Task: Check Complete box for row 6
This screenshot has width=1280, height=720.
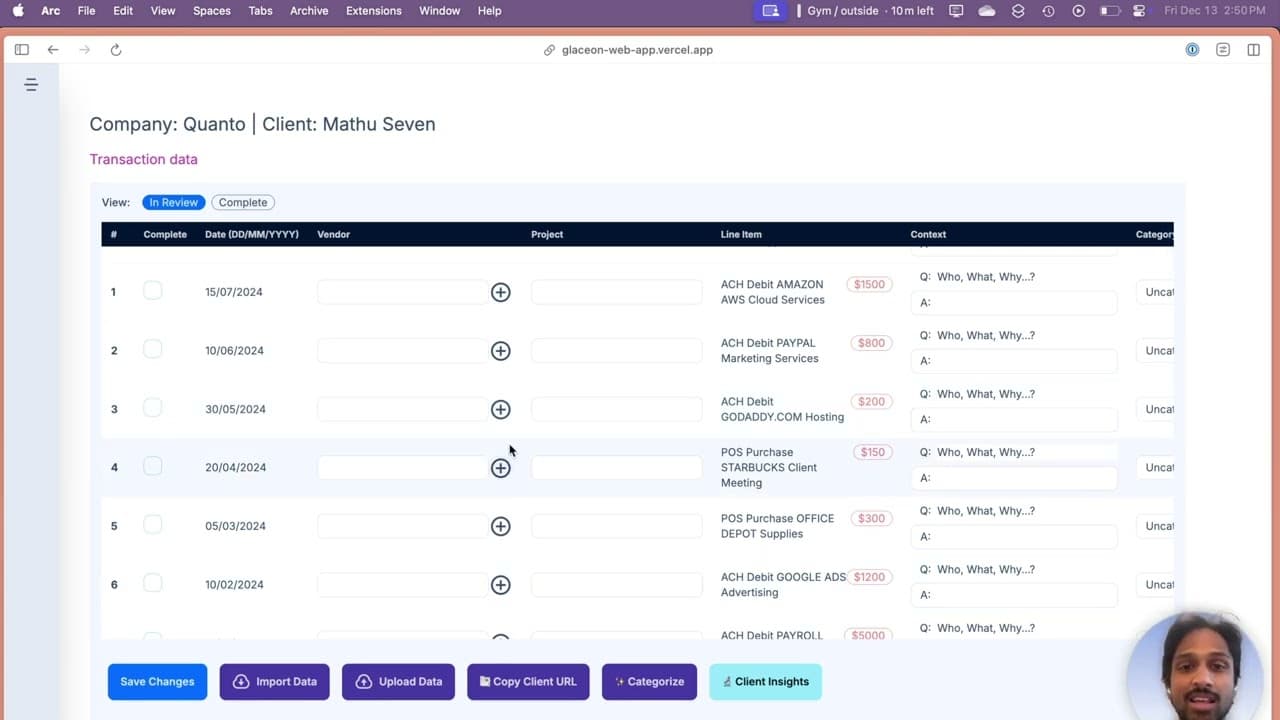Action: (152, 583)
